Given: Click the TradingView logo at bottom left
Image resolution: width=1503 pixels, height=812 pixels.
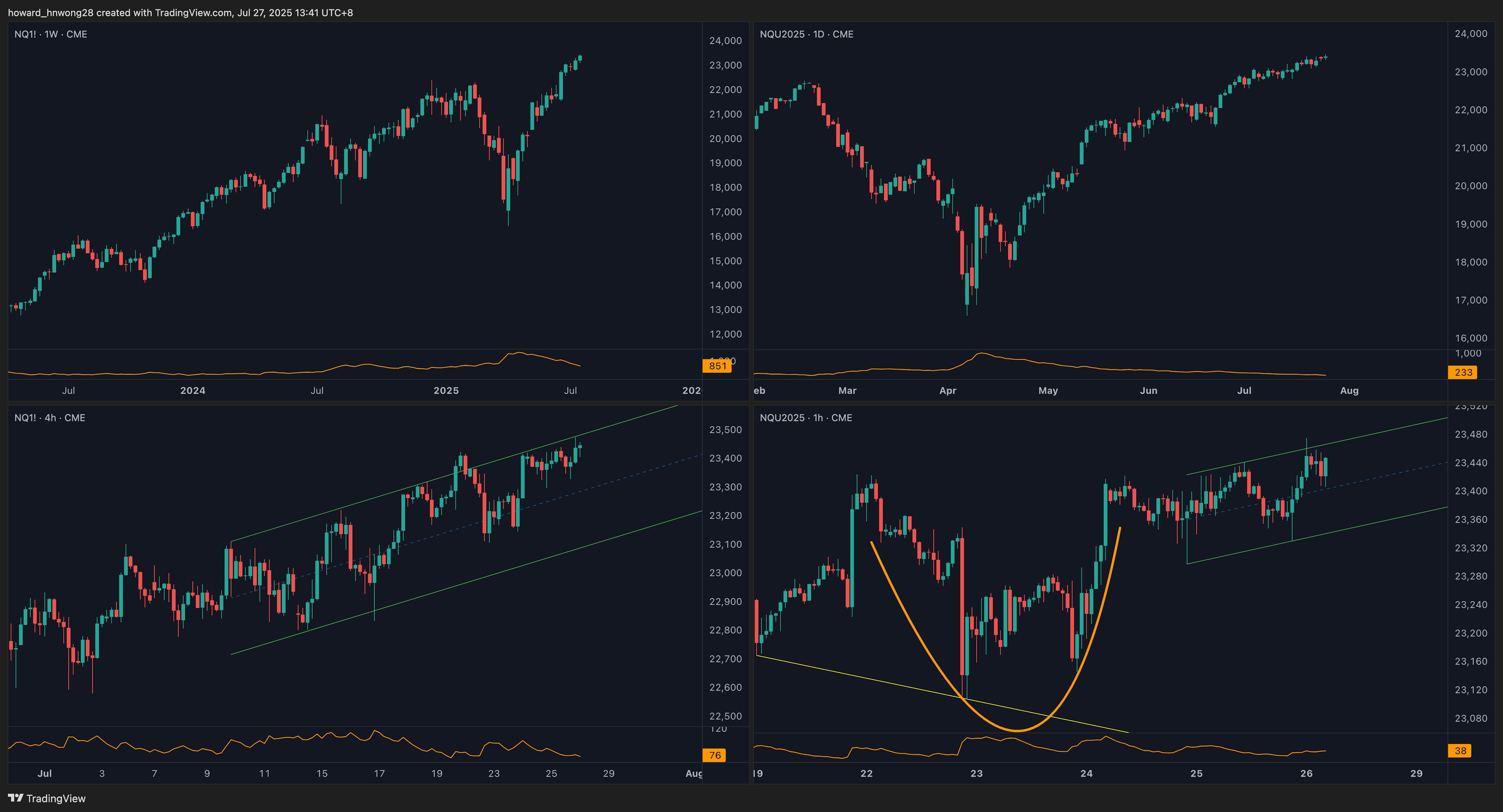Looking at the screenshot, I should [47, 798].
